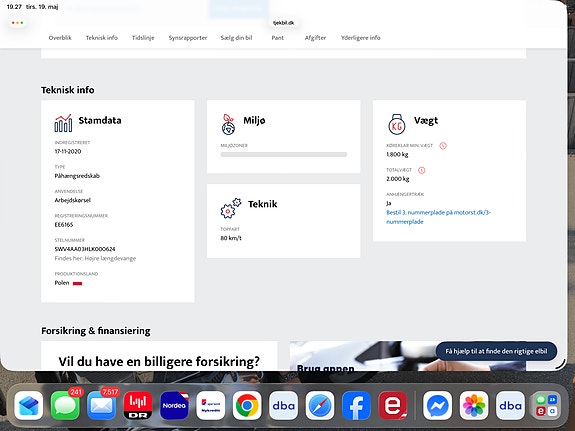575x431 pixels.
Task: Open the Photos app
Action: 474,405
